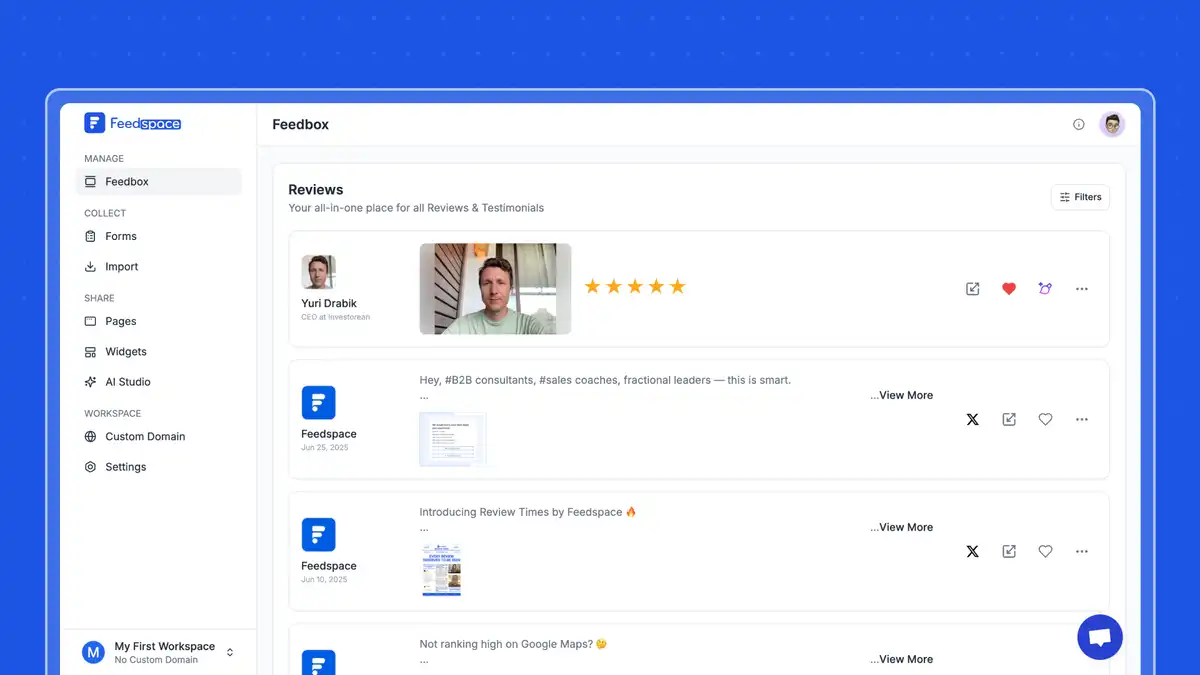1200x675 pixels.
Task: Open more options for Yuri Drabik review
Action: [x=1081, y=289]
